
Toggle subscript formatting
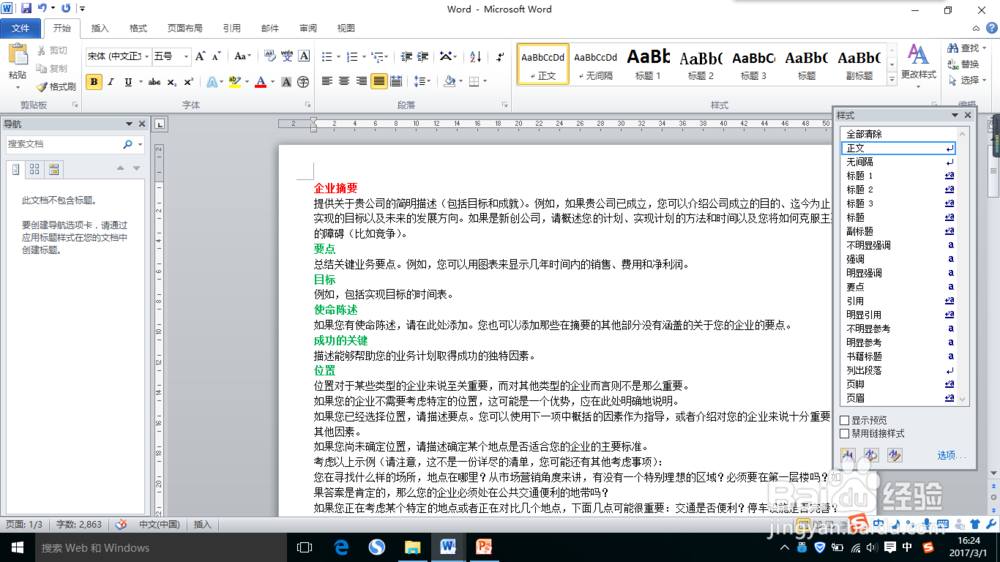coord(171,82)
